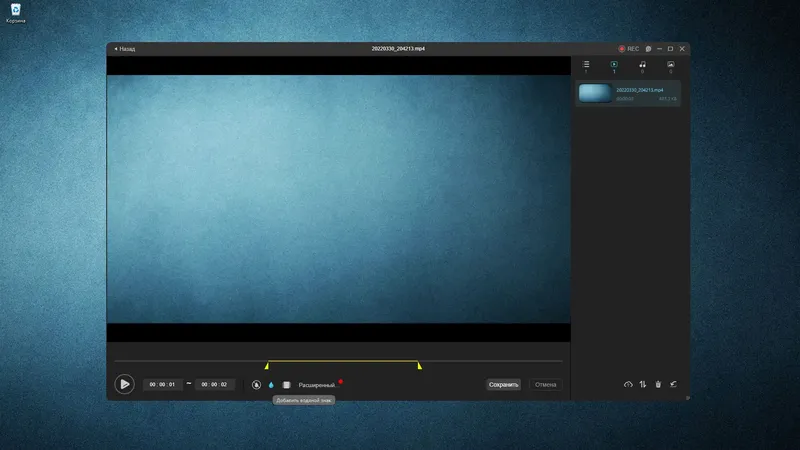The height and width of the screenshot is (450, 800).
Task: Click the blue water drop watermark icon
Action: tap(271, 385)
